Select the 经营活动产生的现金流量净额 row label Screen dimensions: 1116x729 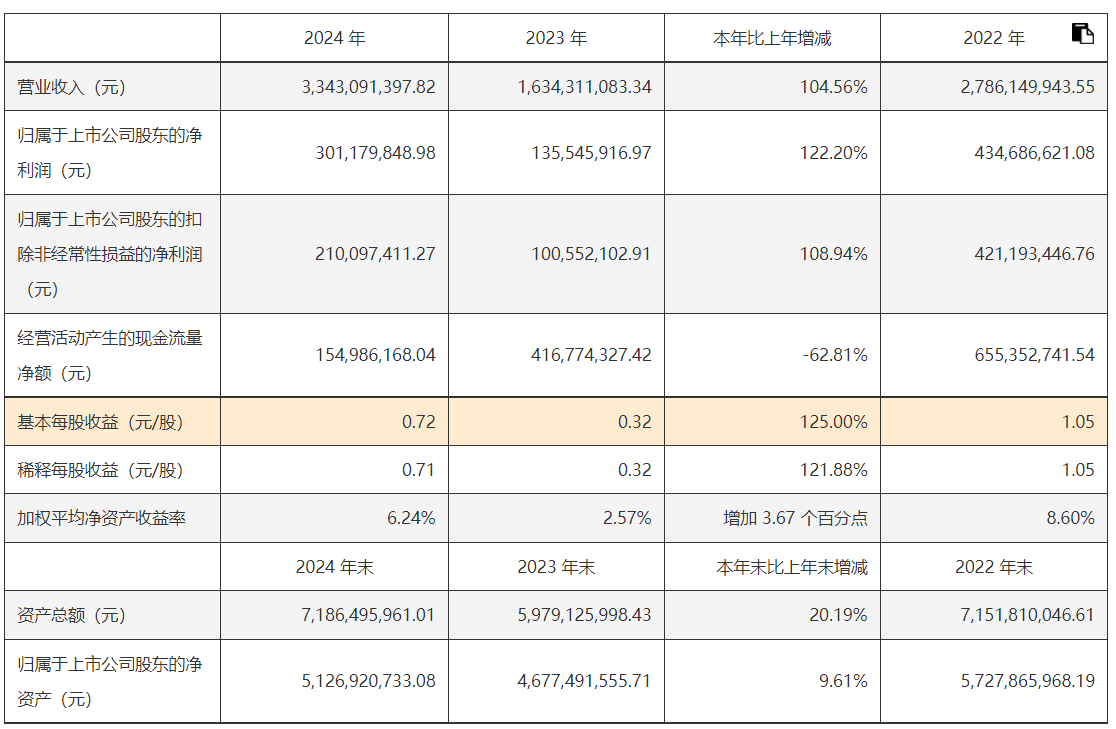110,355
